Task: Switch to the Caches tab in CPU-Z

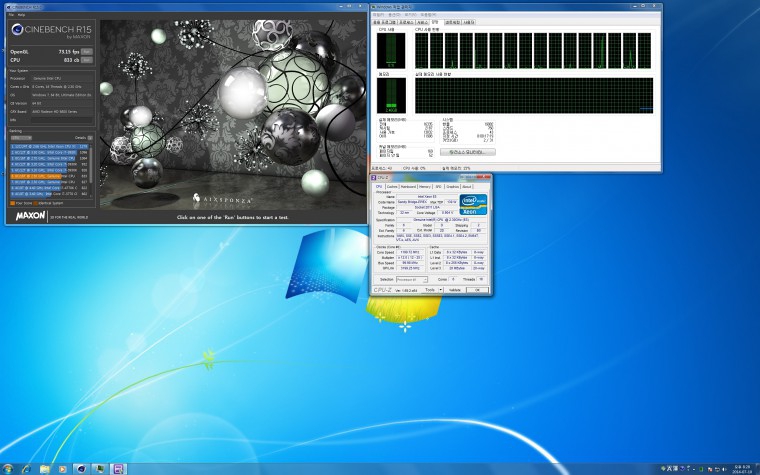Action: (x=392, y=187)
